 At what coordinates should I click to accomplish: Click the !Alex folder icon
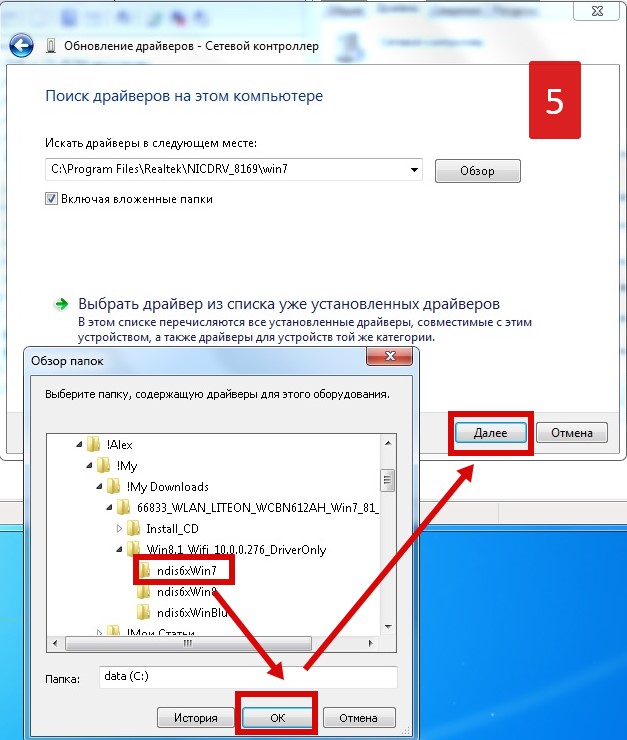[94, 444]
